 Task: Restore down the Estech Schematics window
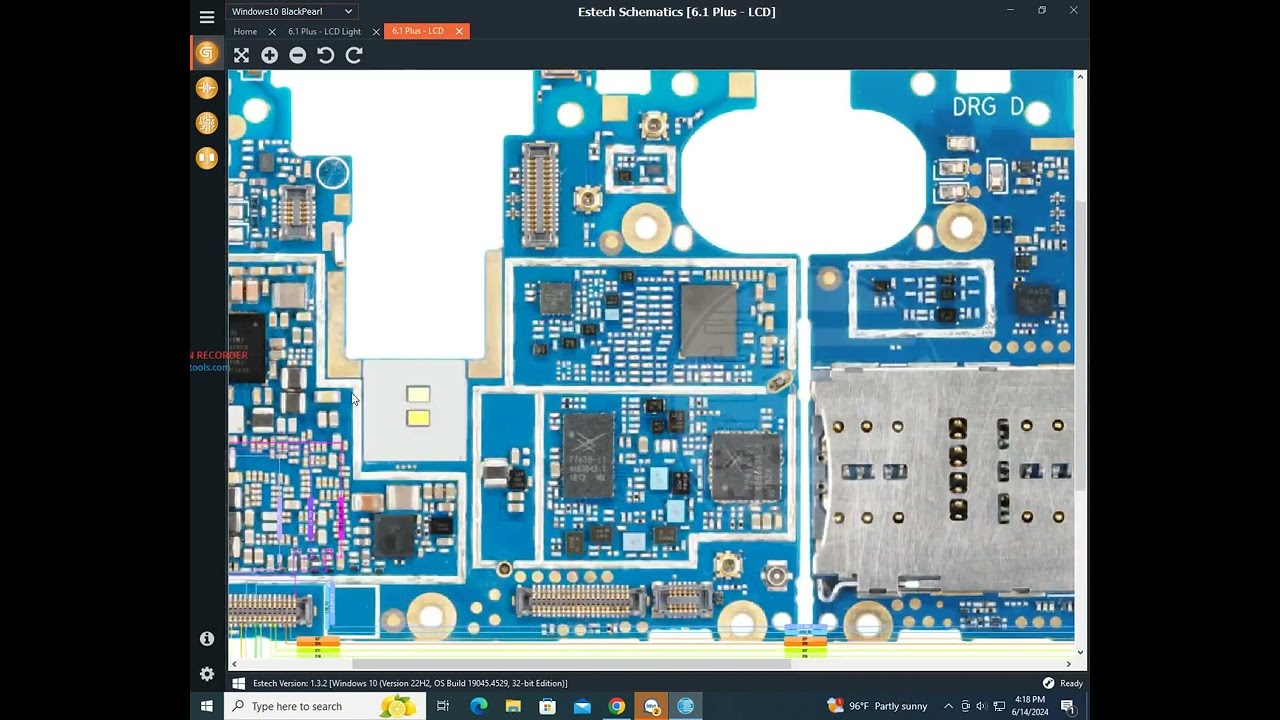[1042, 11]
